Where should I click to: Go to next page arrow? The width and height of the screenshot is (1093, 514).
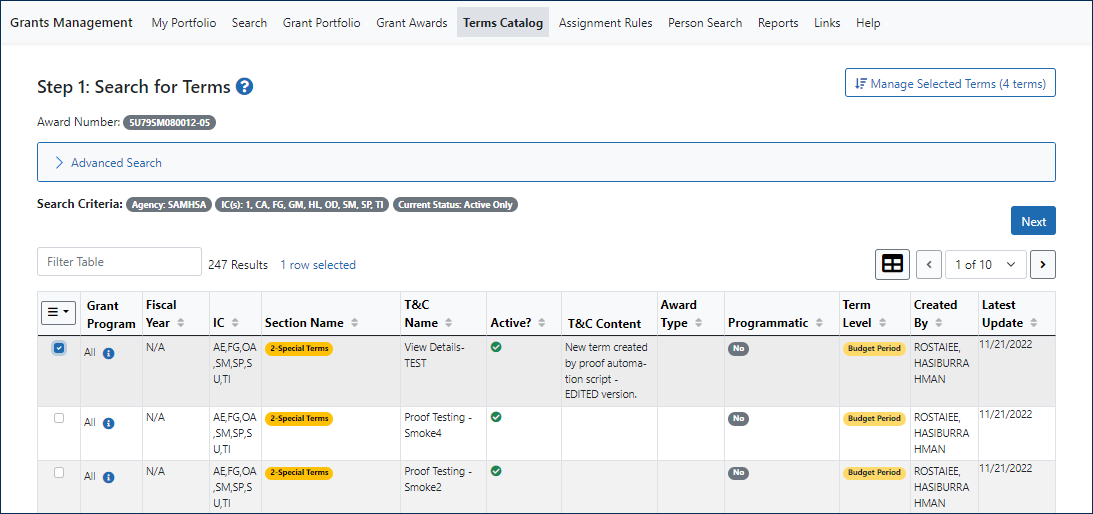pyautogui.click(x=1042, y=264)
